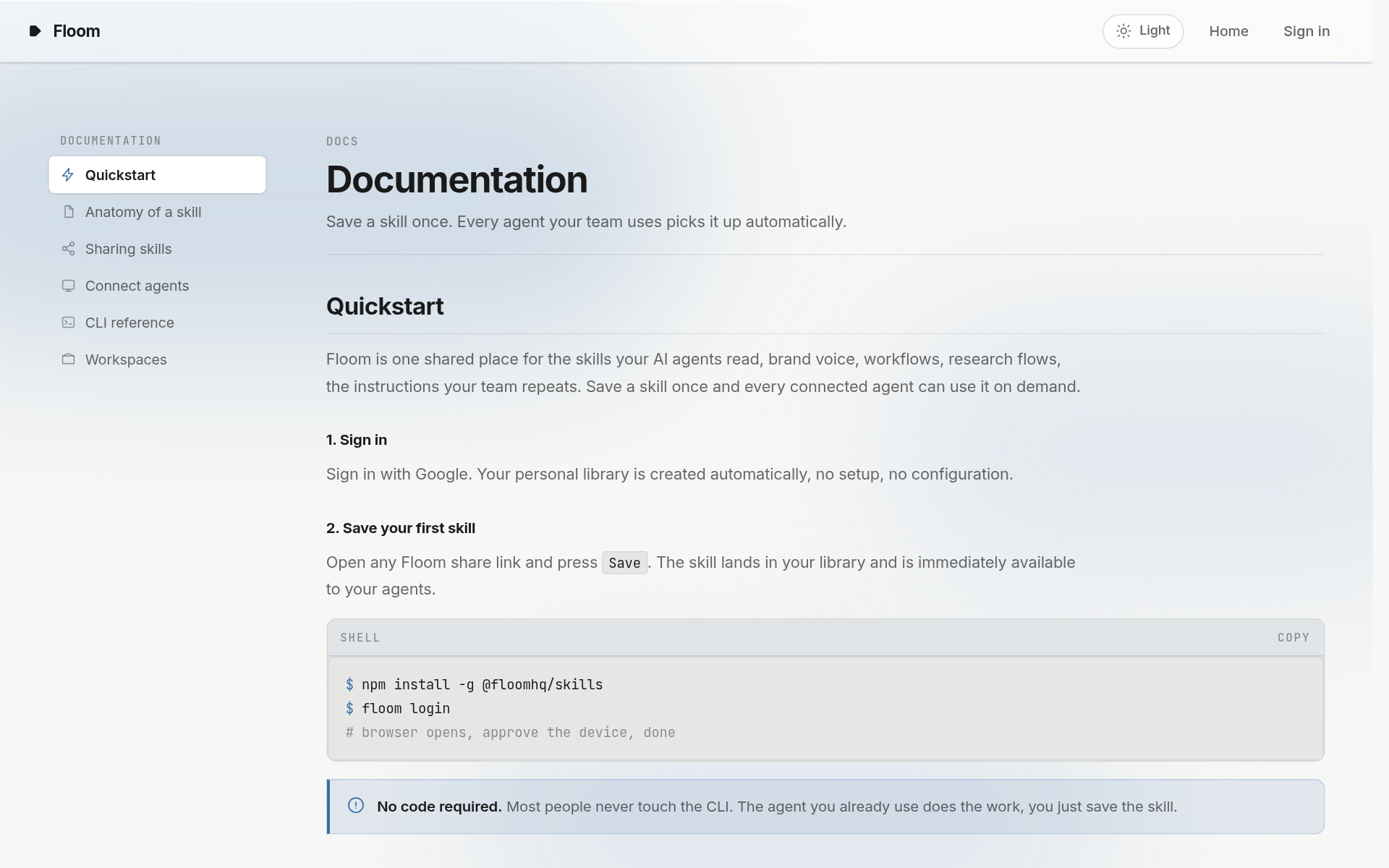Click the Sign in with Google paragraph
The image size is (1389, 868).
(669, 474)
